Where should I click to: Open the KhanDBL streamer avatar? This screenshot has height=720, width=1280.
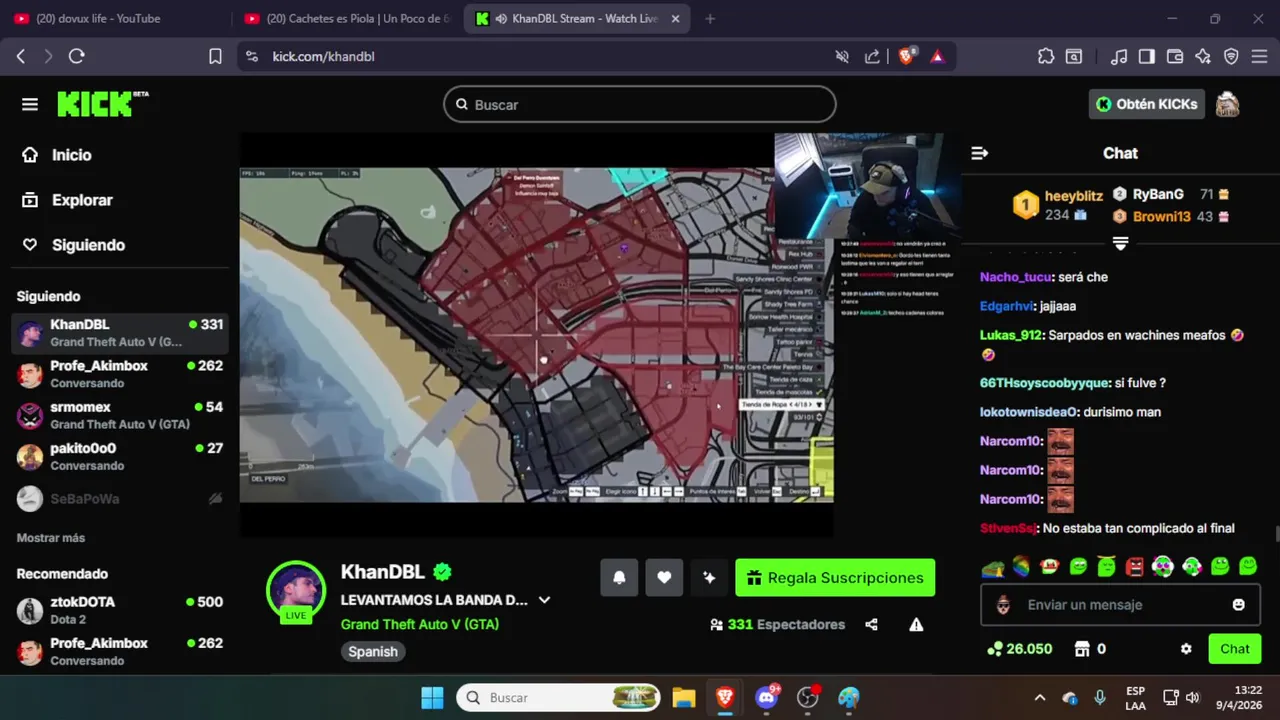296,591
